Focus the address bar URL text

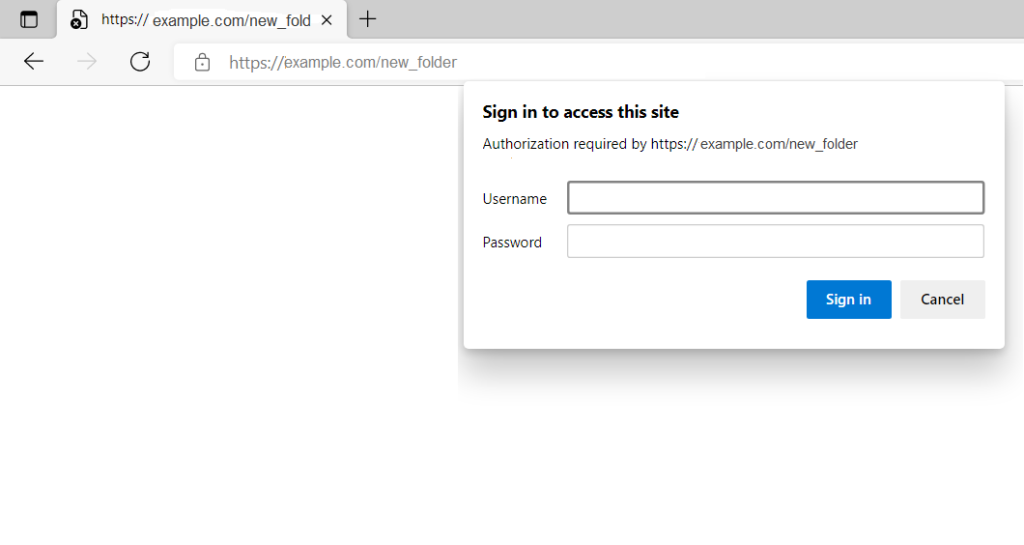coord(343,63)
